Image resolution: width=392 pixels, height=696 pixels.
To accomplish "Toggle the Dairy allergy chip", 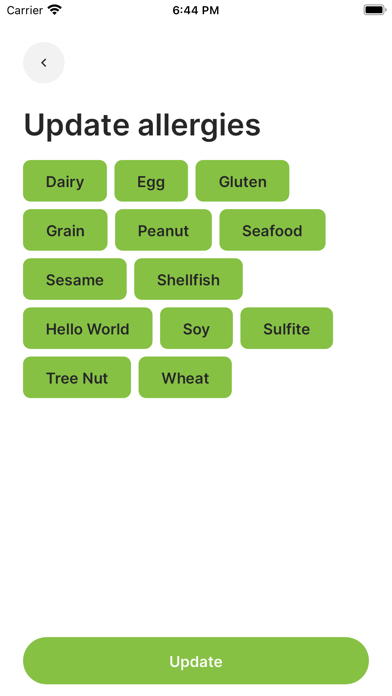I will point(65,181).
